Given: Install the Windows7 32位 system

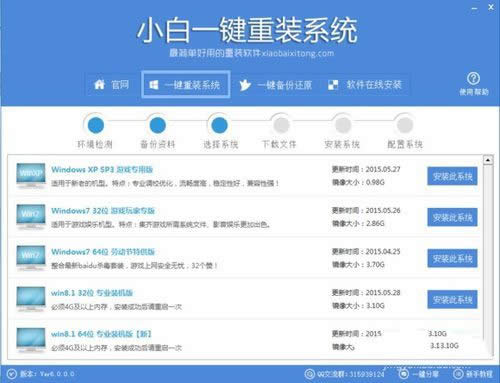Looking at the screenshot, I should point(452,217).
